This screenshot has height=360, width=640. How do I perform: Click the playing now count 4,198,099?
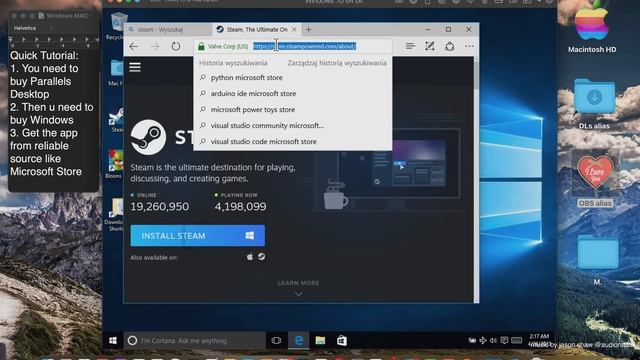(x=240, y=207)
